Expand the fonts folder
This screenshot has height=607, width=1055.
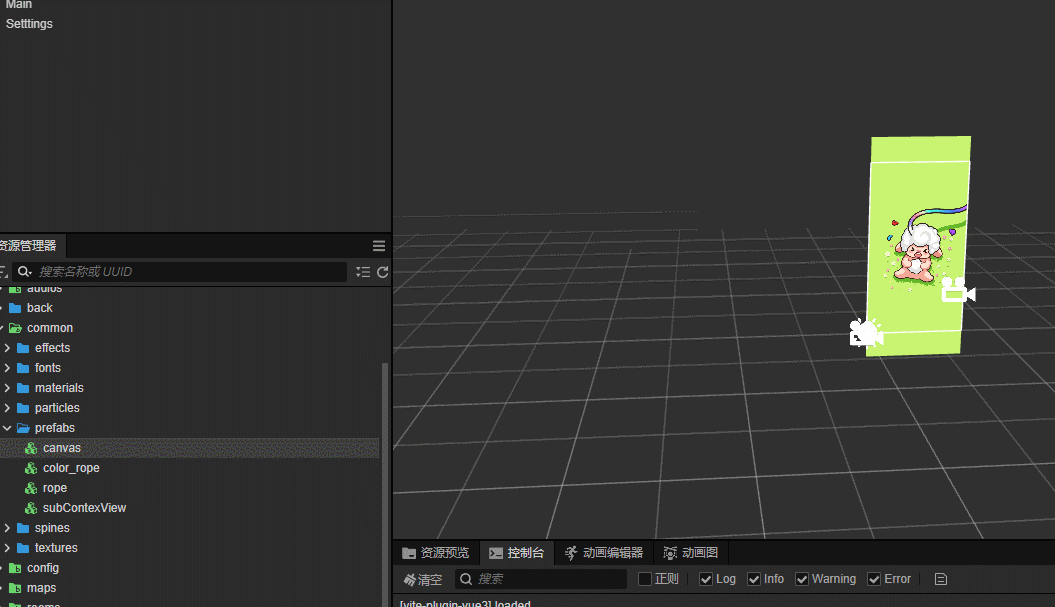[x=7, y=368]
